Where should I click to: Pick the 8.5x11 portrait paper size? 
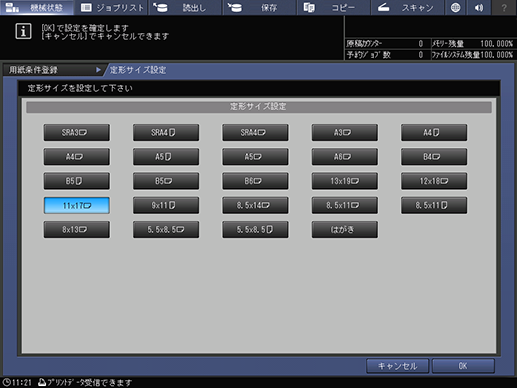[x=434, y=205]
